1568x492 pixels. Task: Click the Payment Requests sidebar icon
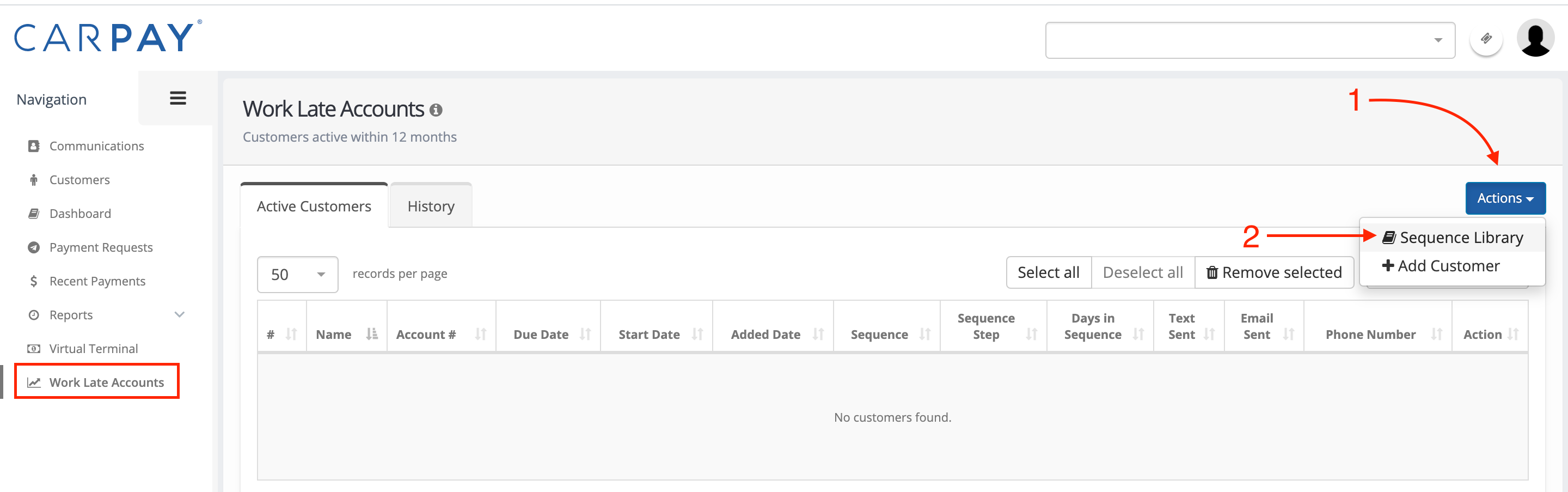click(34, 247)
